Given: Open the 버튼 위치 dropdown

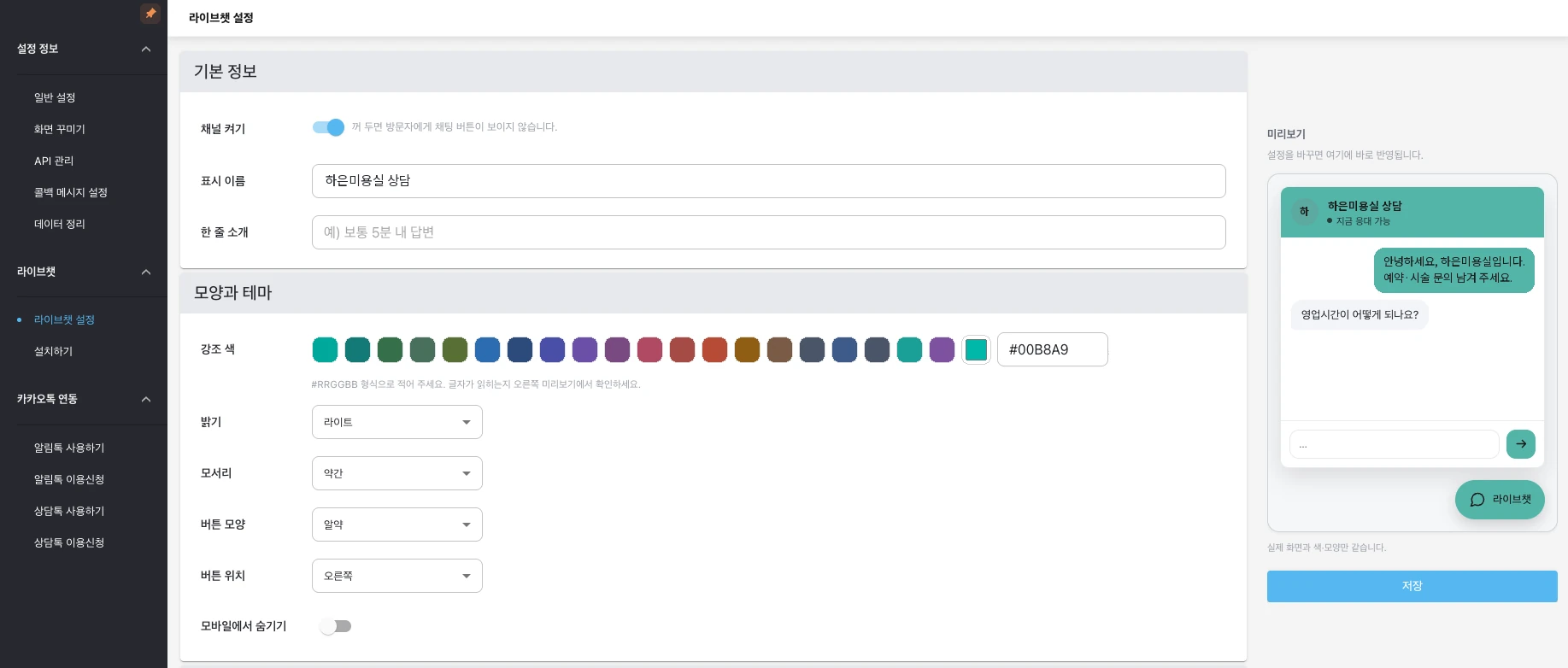Looking at the screenshot, I should point(397,576).
